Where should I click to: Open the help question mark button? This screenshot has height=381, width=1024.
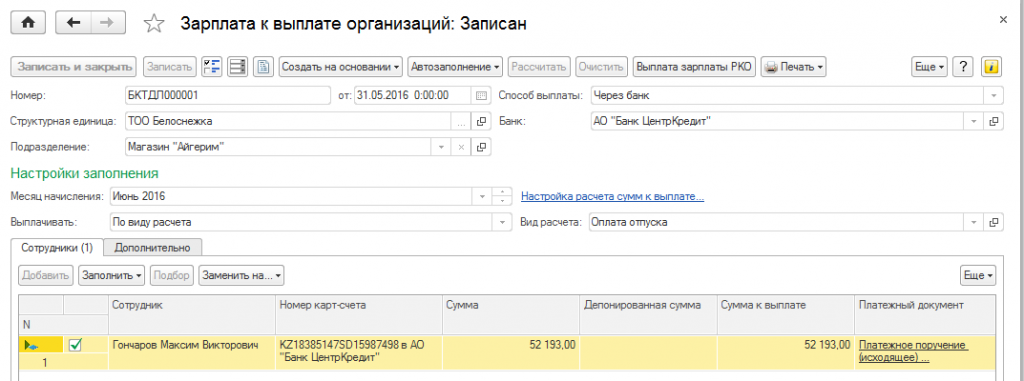click(x=964, y=67)
